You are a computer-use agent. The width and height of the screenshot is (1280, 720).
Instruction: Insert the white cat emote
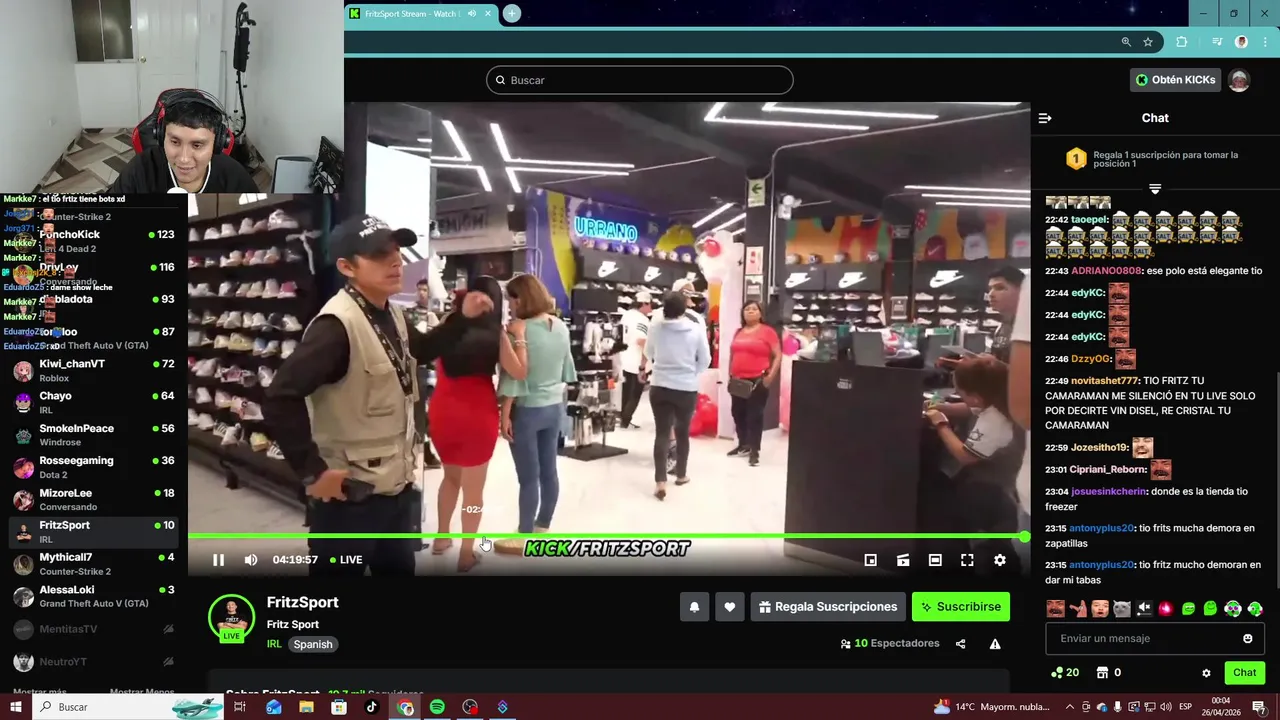click(1122, 608)
